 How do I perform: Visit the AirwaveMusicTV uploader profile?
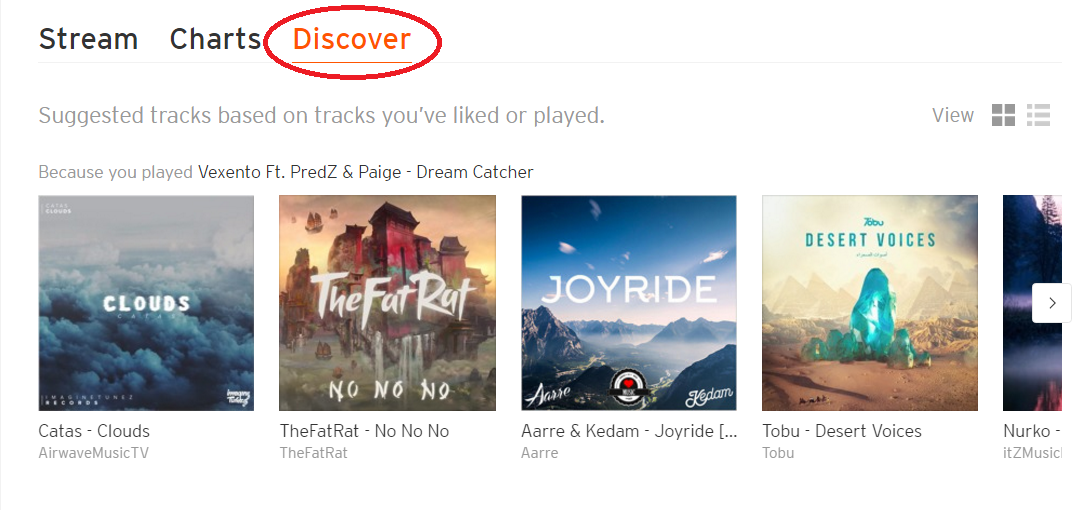[x=93, y=453]
